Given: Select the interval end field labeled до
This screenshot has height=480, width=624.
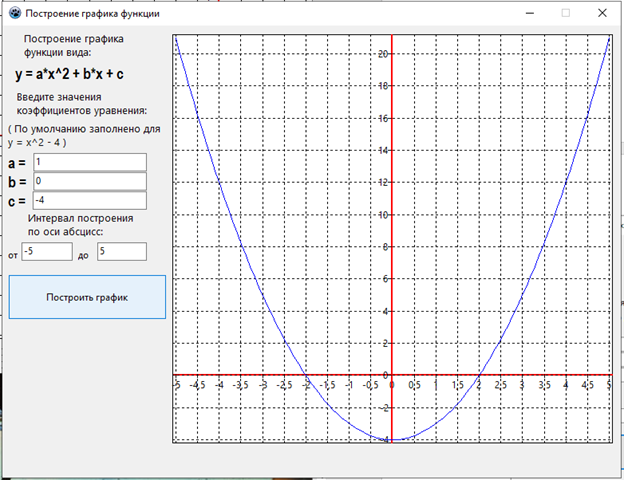Looking at the screenshot, I should [122, 252].
